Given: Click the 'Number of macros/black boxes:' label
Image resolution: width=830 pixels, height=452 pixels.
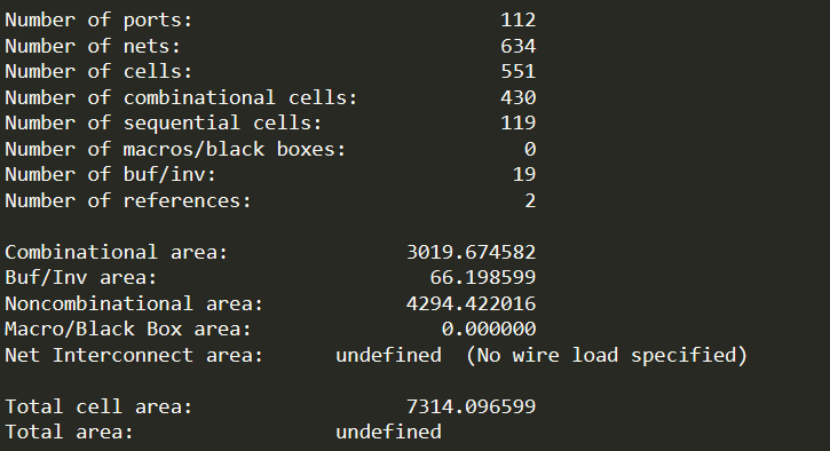Looking at the screenshot, I should 175,149.
